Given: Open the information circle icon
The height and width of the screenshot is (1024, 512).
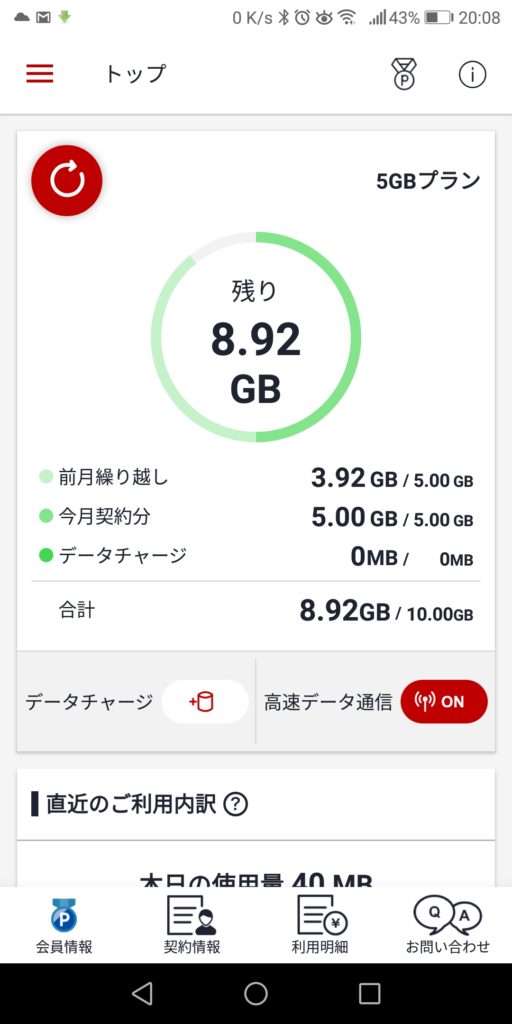Looking at the screenshot, I should click(472, 74).
